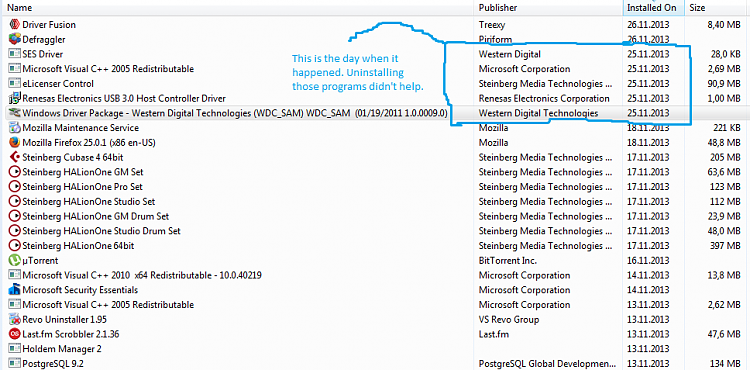Click the Treexy publisher cell
The image size is (750, 370).
(x=492, y=24)
